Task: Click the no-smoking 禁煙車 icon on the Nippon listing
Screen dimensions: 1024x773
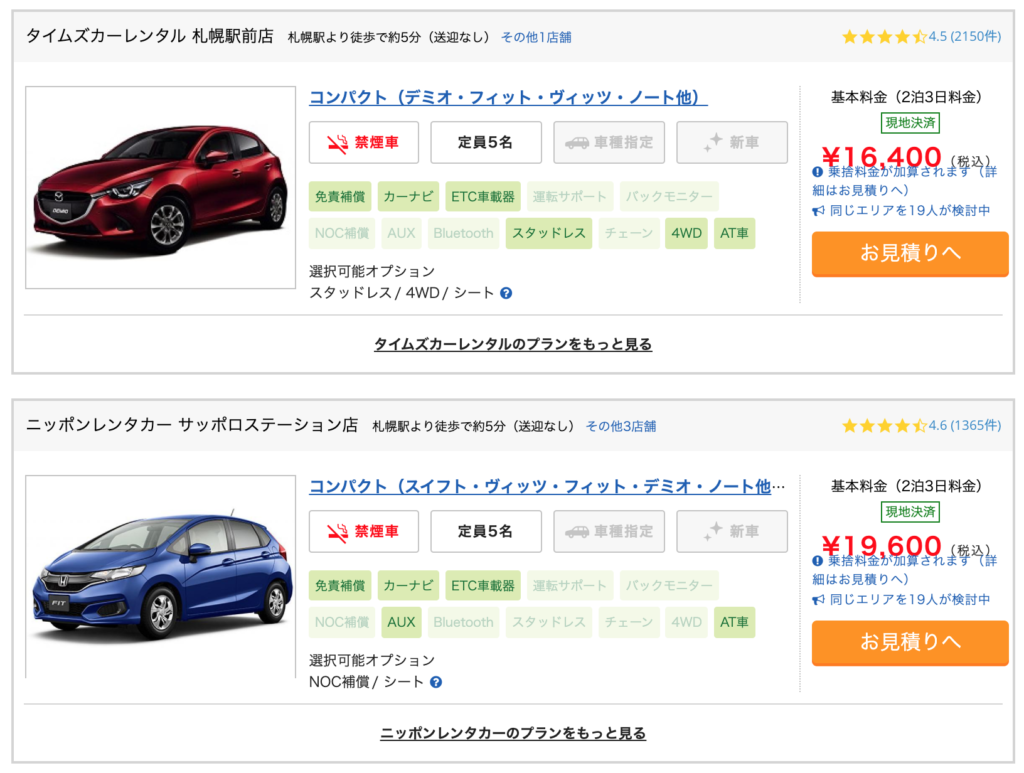Action: [x=338, y=532]
